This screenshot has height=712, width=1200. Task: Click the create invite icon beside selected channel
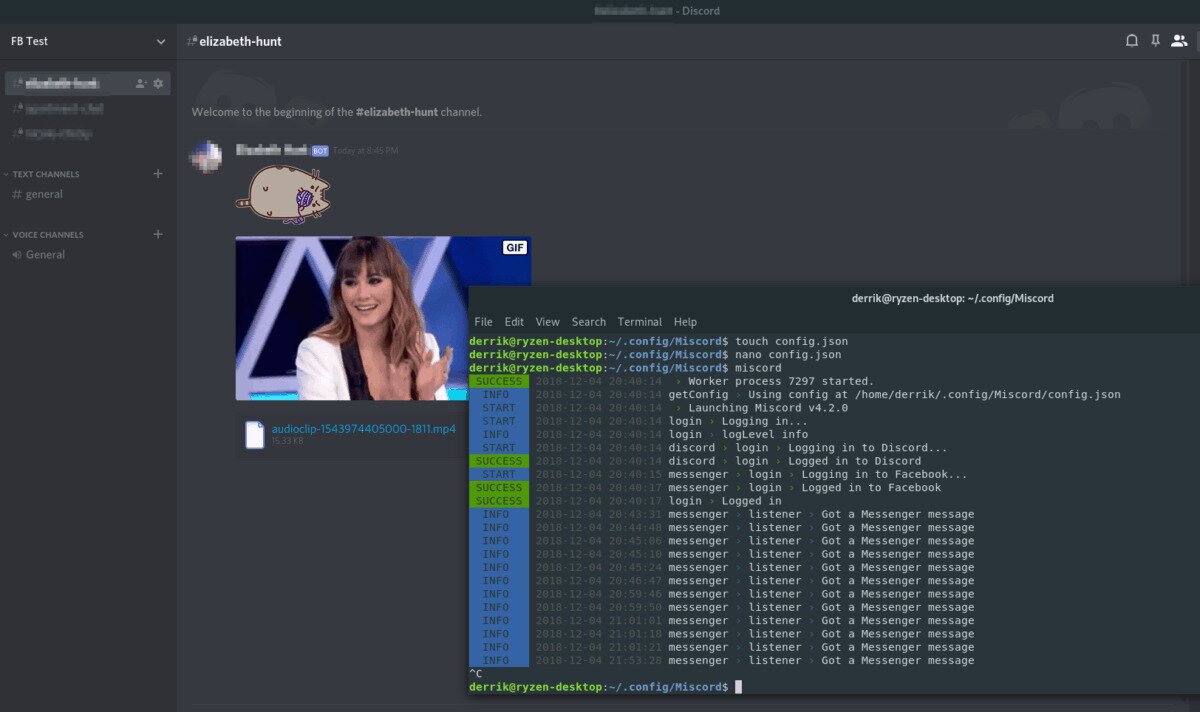[141, 83]
